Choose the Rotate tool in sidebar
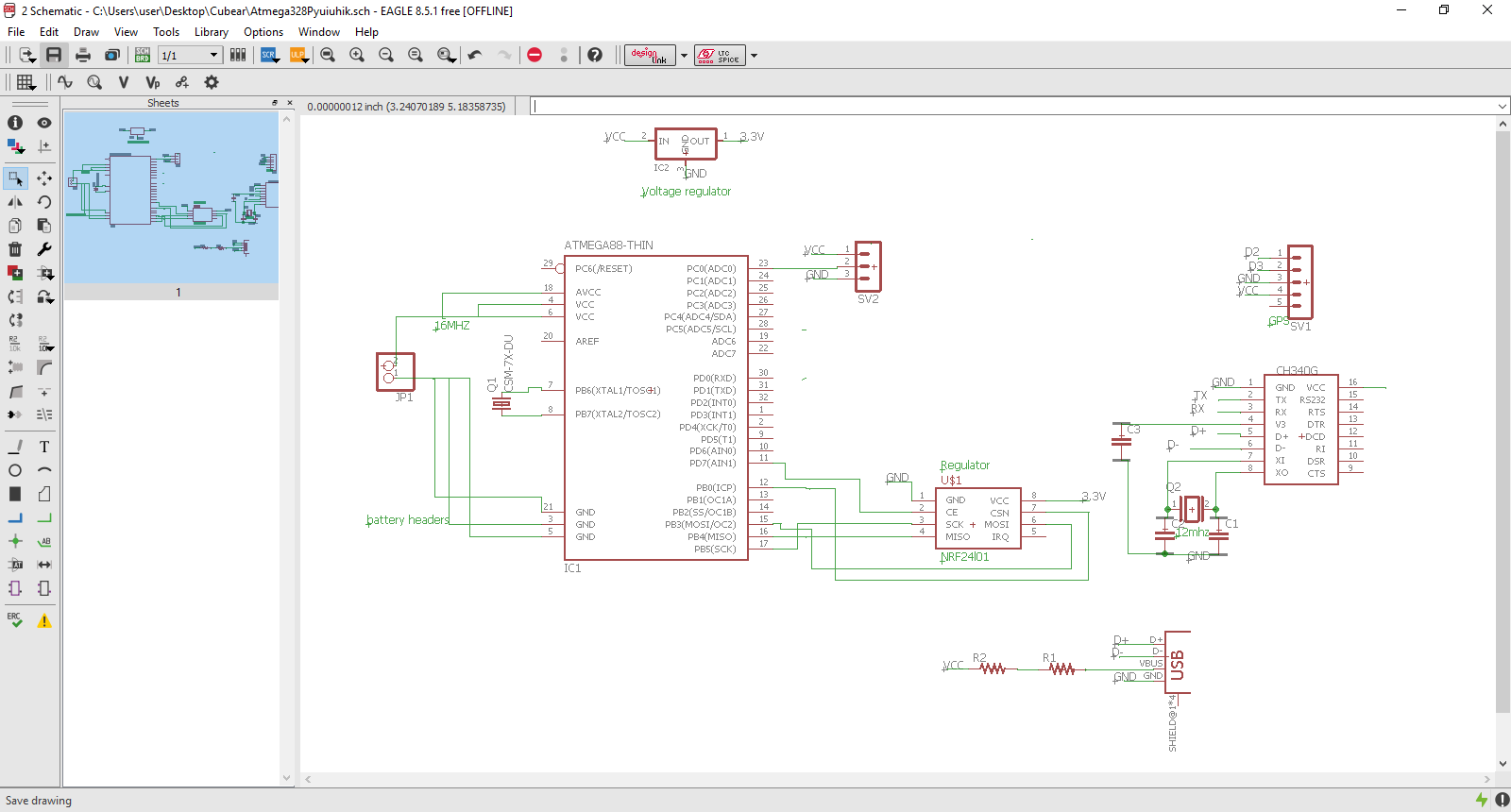This screenshot has height=812, width=1511. point(44,202)
